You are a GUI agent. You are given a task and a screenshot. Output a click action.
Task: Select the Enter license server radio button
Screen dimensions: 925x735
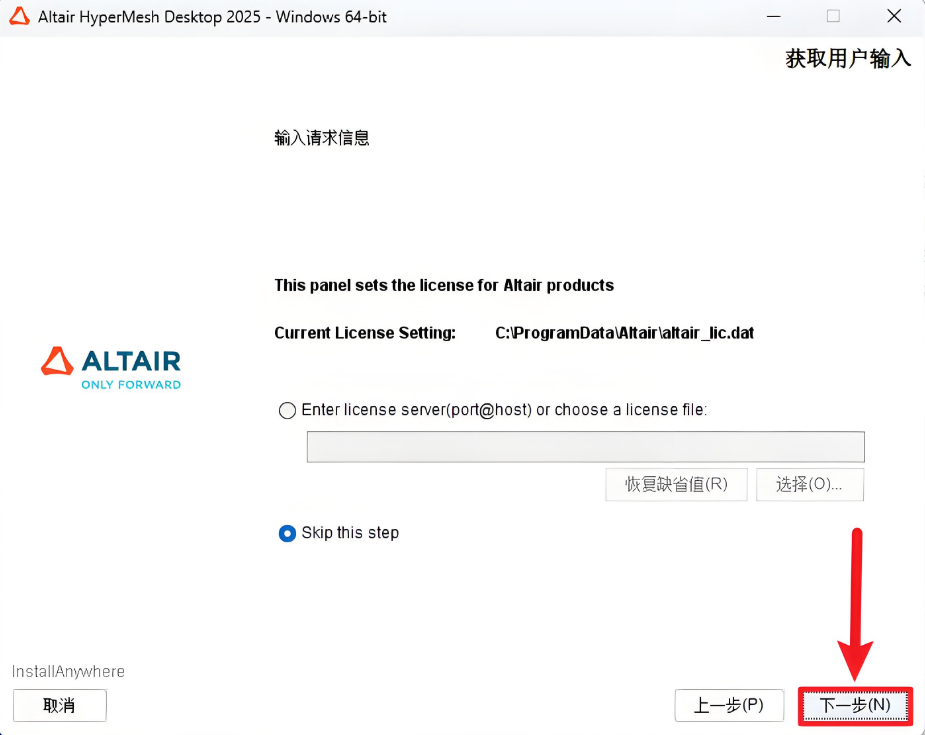pos(287,410)
